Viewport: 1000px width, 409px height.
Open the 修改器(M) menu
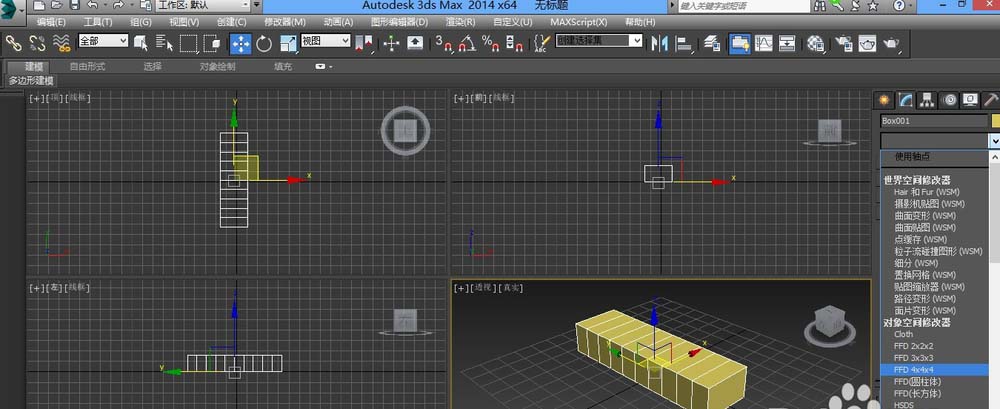(285, 22)
